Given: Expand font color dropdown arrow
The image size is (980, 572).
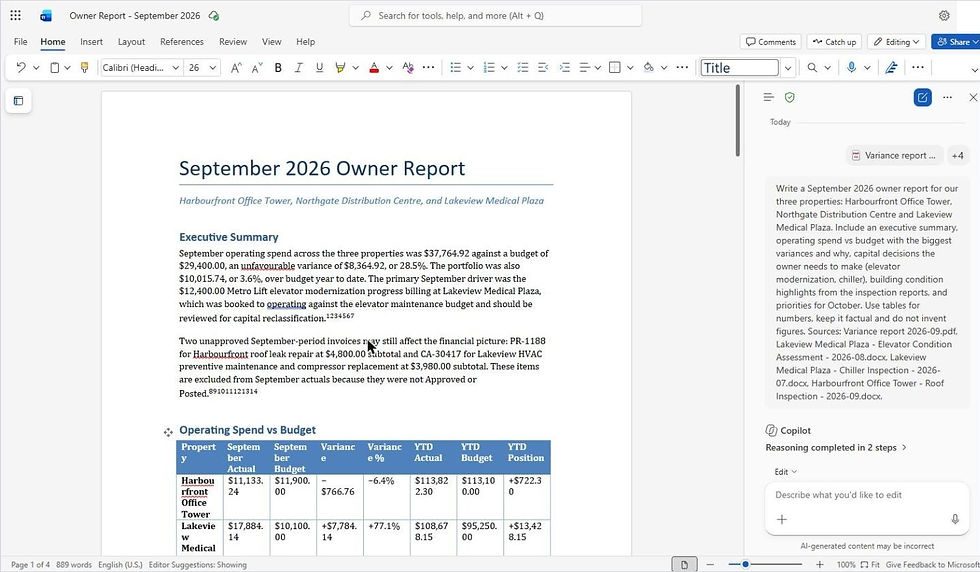Looking at the screenshot, I should tap(389, 68).
